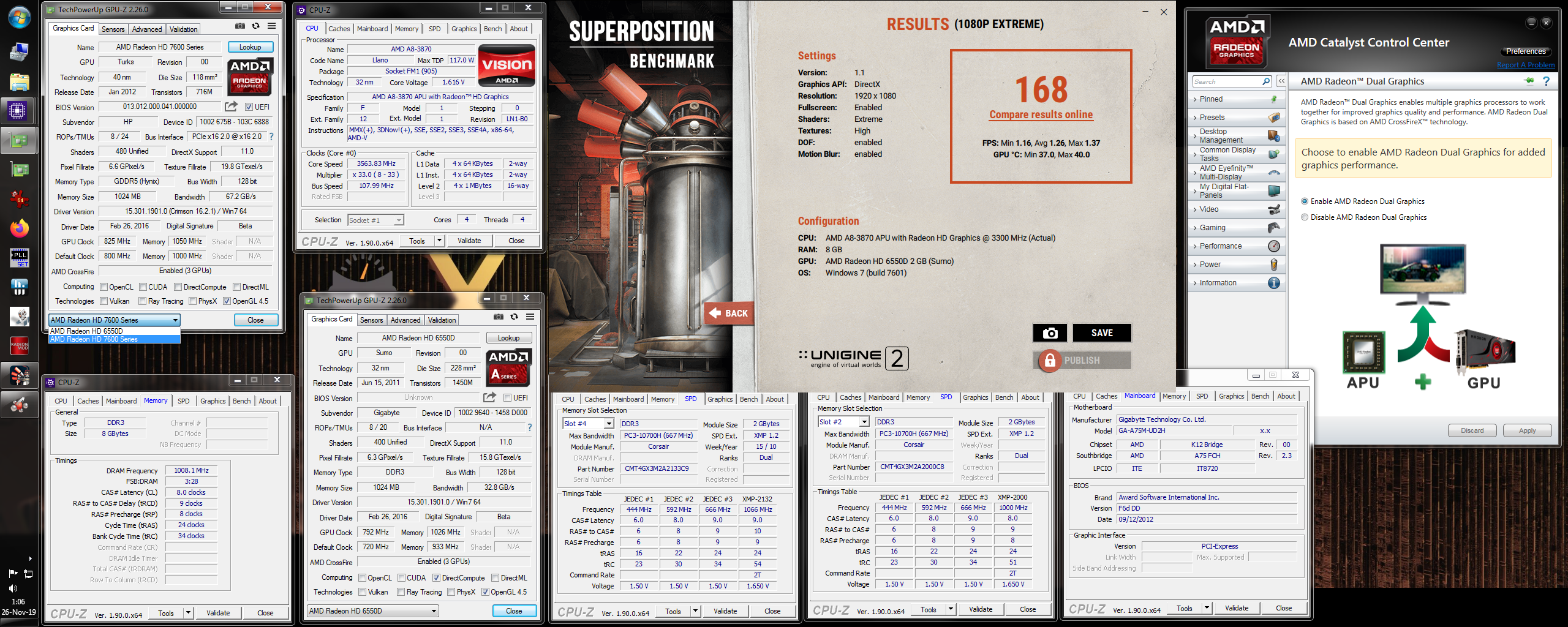The width and height of the screenshot is (1568, 627).
Task: Click the Information icon in Catalyst sidebar
Action: [1274, 283]
